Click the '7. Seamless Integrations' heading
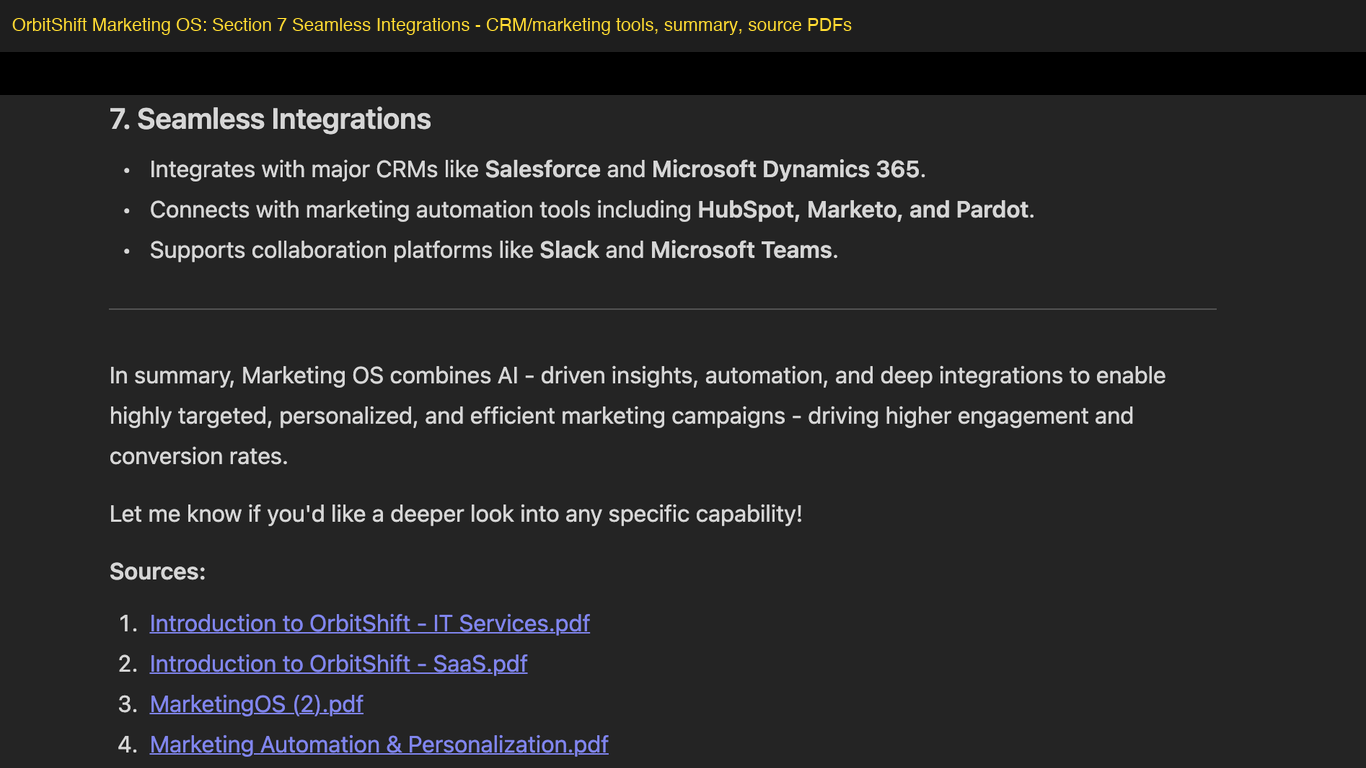This screenshot has height=768, width=1366. 270,119
